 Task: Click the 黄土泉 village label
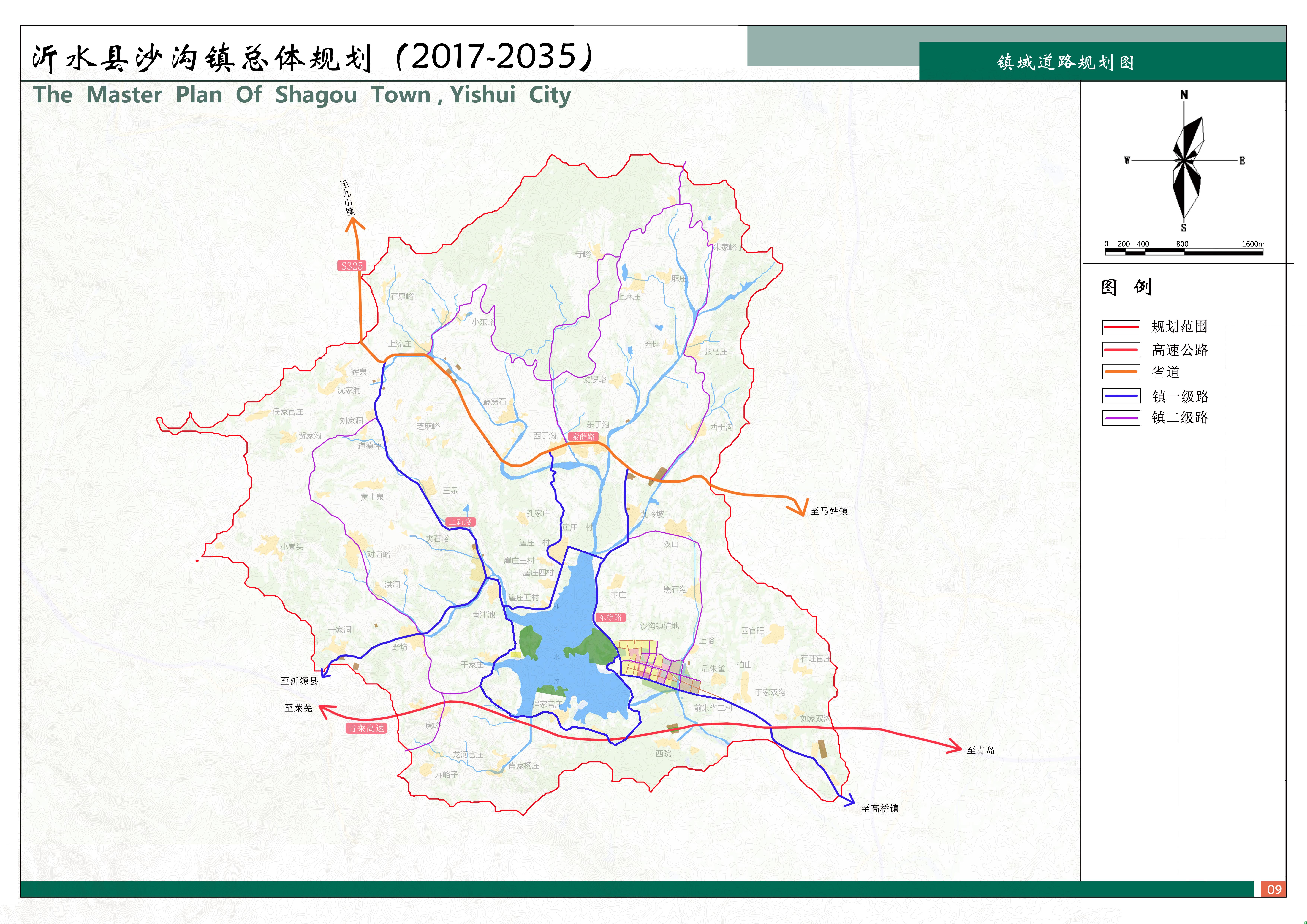point(372,497)
